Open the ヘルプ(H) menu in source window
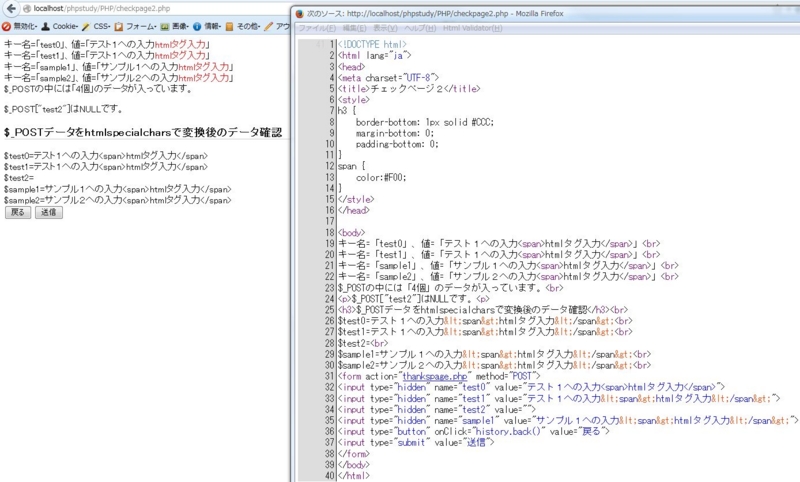The width and height of the screenshot is (800, 482). [420, 28]
